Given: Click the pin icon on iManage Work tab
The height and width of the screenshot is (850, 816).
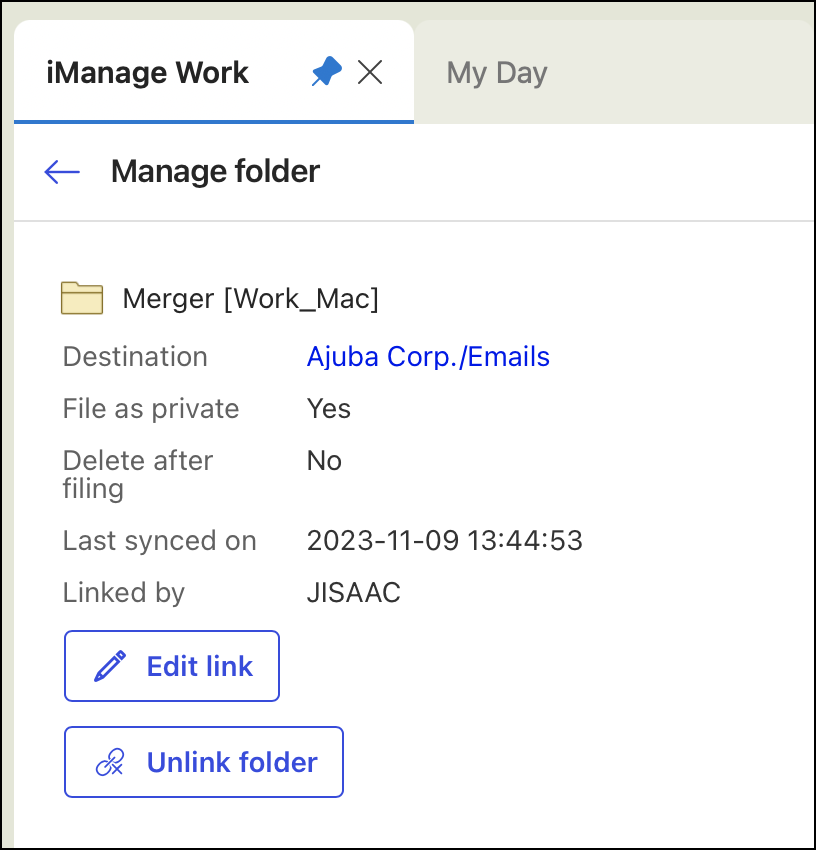Looking at the screenshot, I should (326, 72).
